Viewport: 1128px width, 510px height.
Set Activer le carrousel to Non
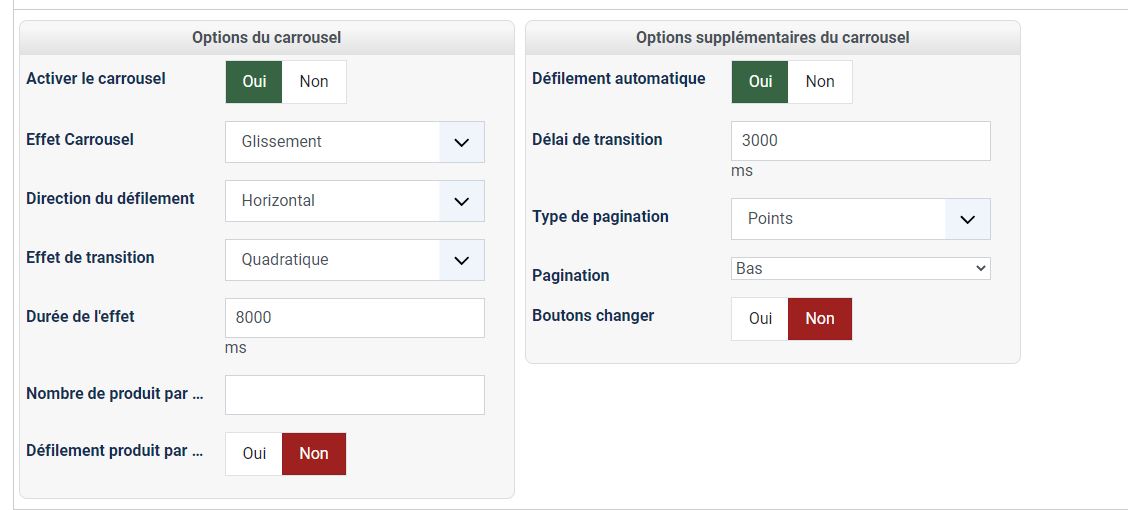click(314, 82)
